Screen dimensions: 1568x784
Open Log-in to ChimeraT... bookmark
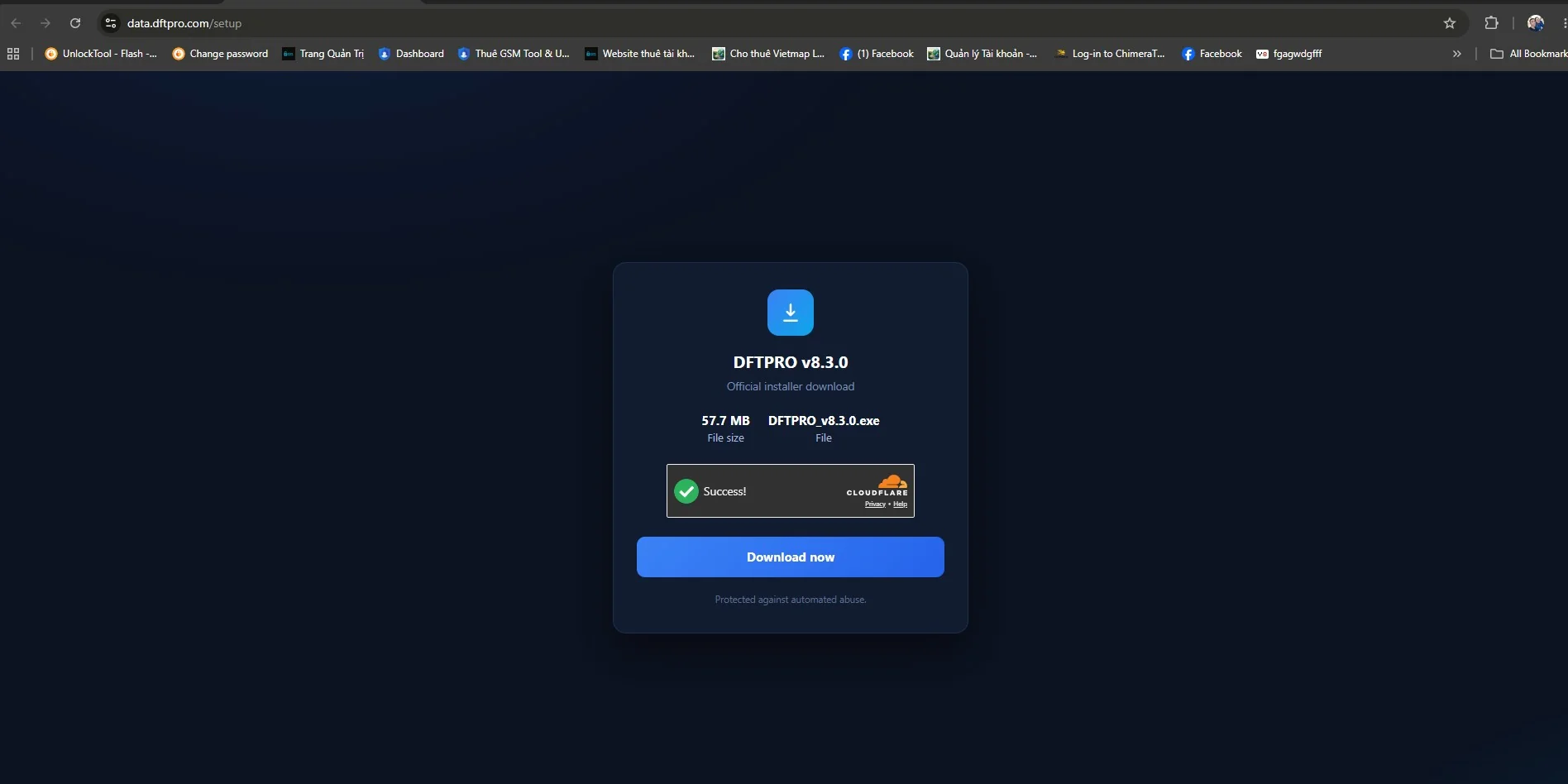click(x=1110, y=54)
